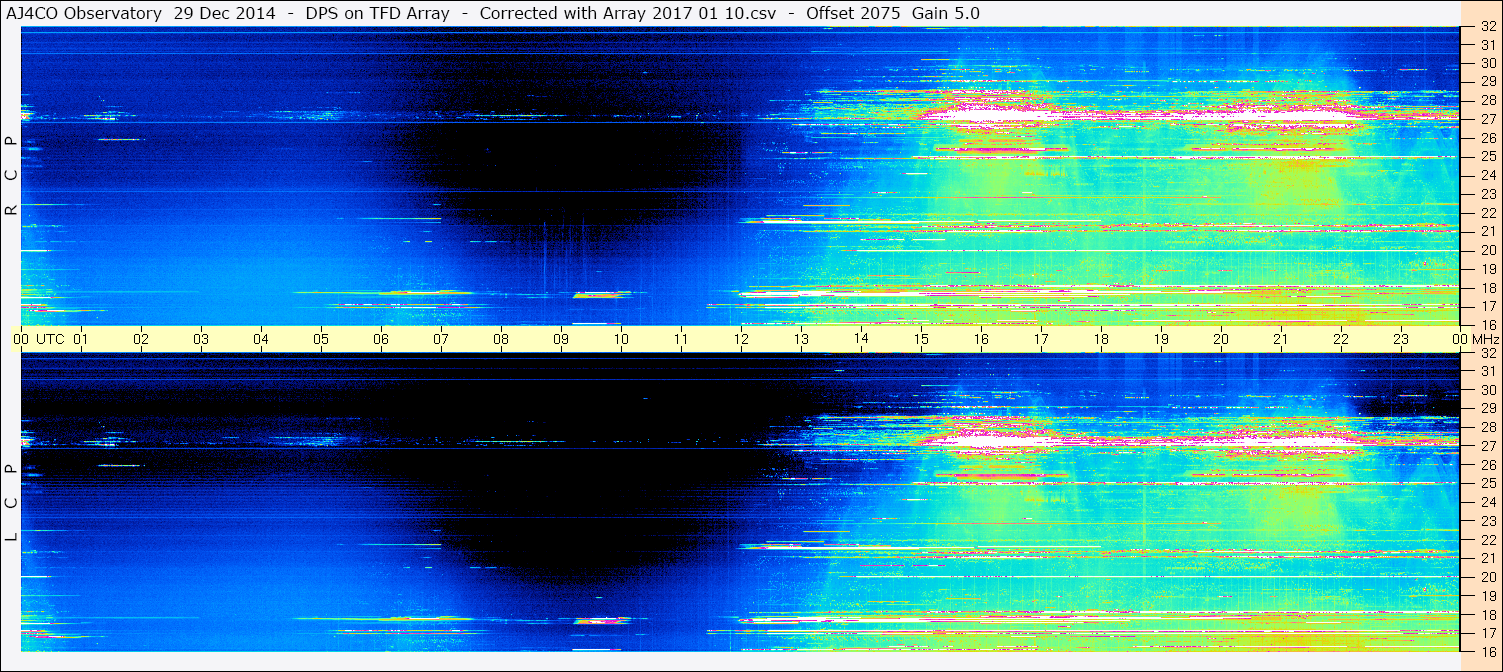Select the 26 MHz label of LCP panel

click(1487, 465)
